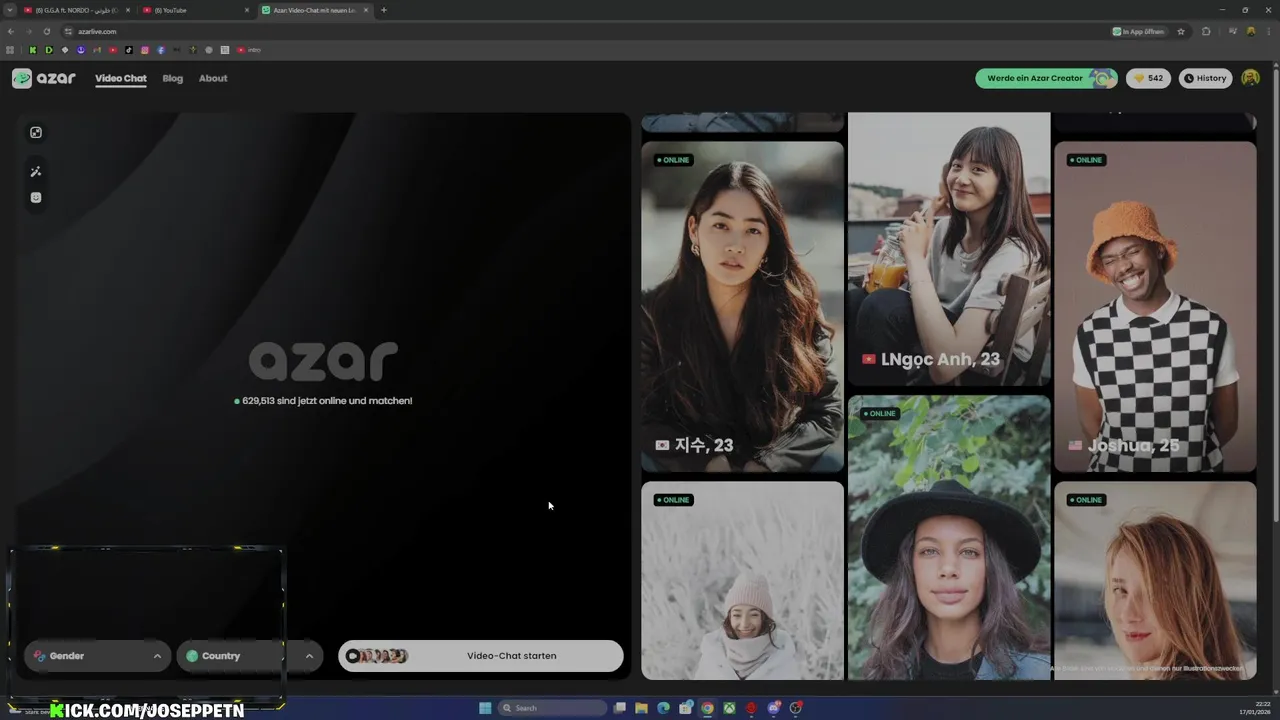Open the tab search dropdown arrow

click(10, 10)
